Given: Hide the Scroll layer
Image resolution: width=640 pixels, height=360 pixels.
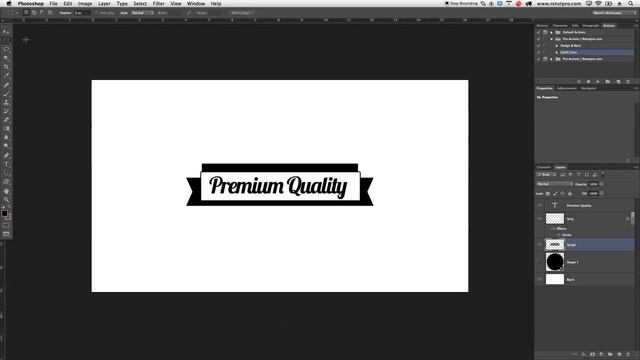Looking at the screenshot, I should [539, 245].
